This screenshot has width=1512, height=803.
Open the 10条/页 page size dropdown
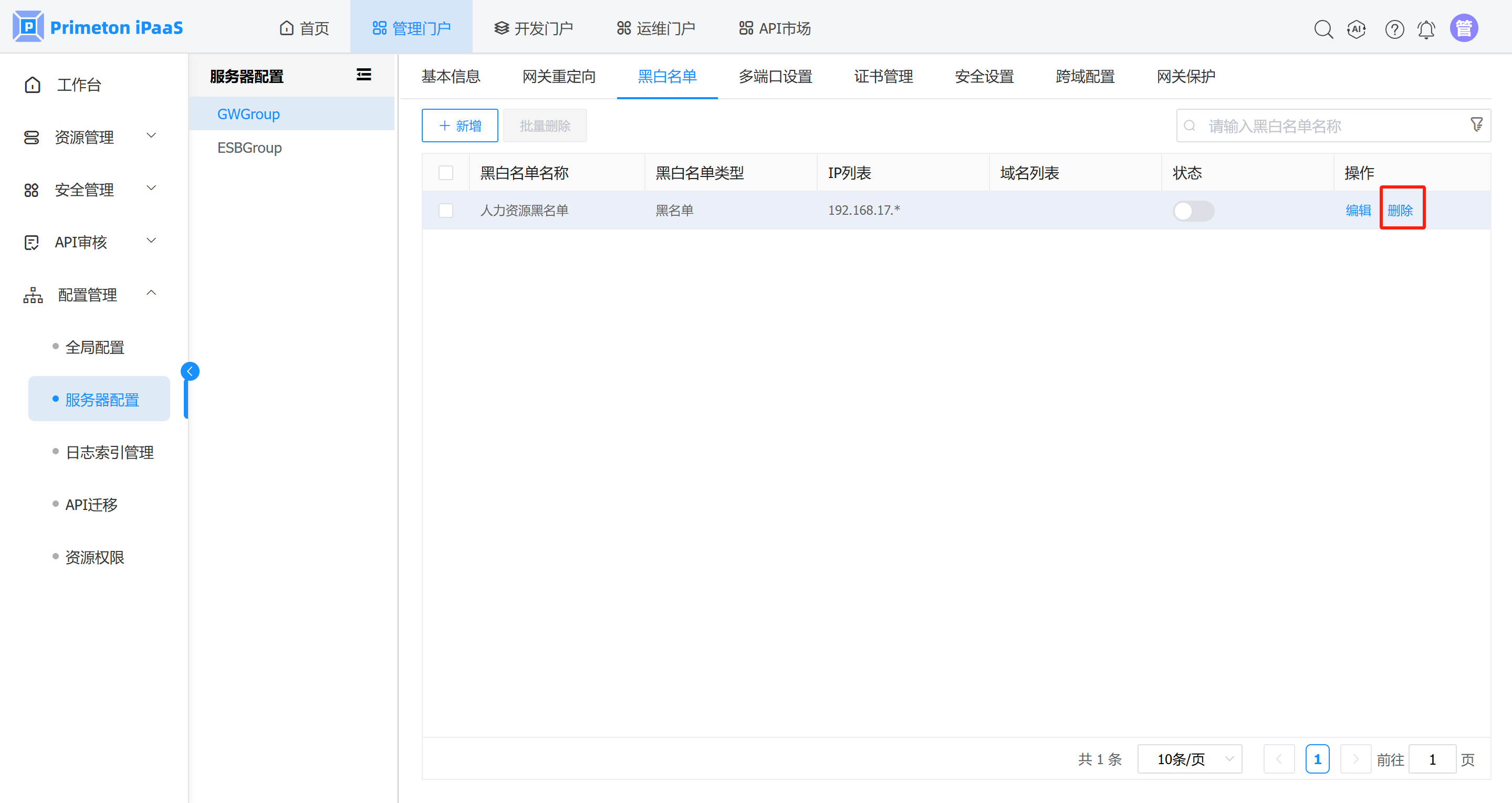coord(1190,759)
